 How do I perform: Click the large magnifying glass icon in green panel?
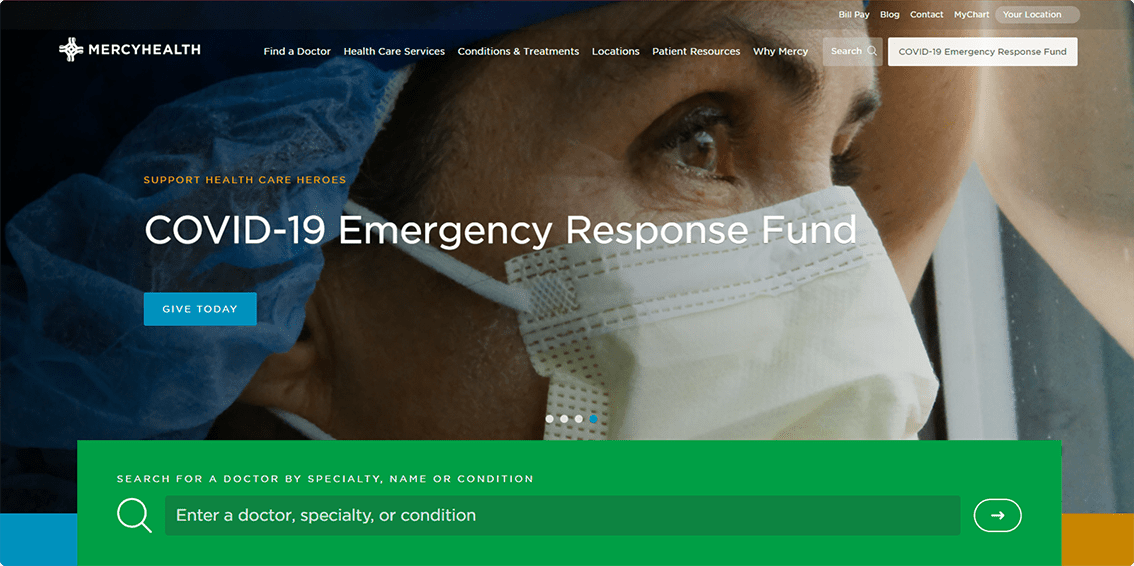[x=135, y=515]
